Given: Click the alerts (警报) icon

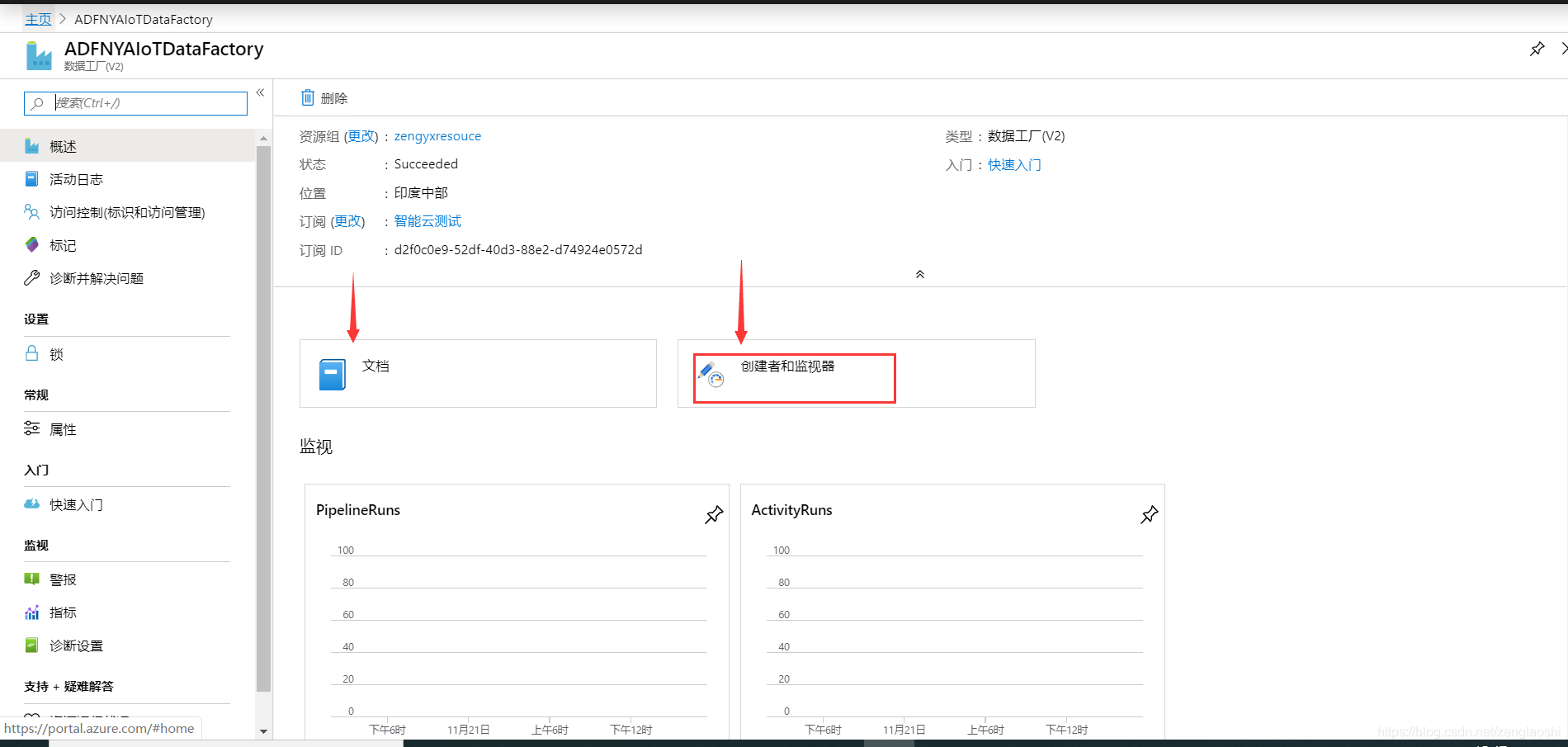Looking at the screenshot, I should 32,579.
